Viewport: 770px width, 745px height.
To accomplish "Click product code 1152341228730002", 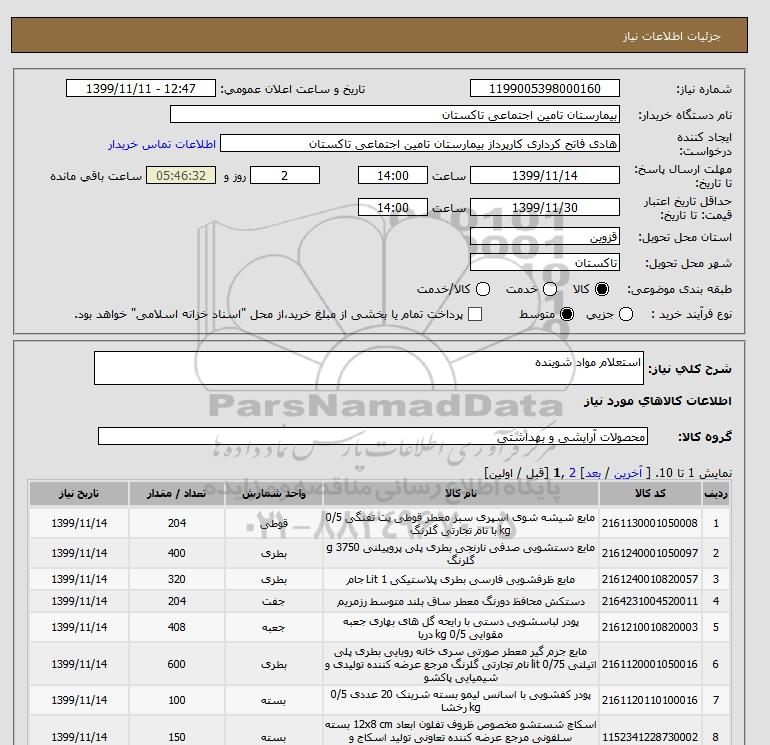I will pos(650,737).
